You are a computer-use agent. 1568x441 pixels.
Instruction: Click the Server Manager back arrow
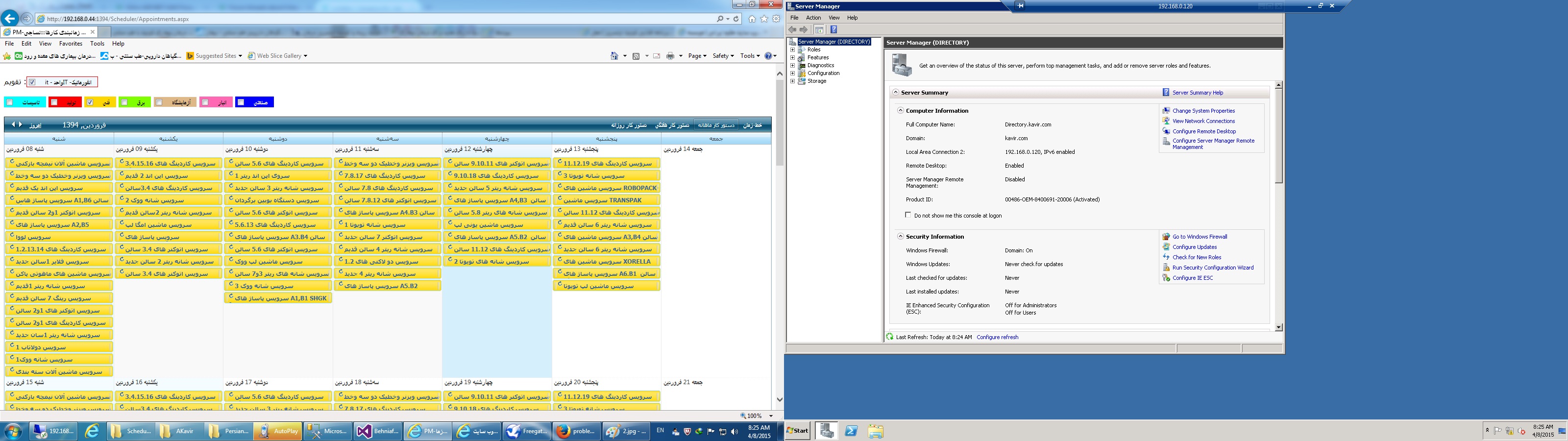[x=792, y=29]
